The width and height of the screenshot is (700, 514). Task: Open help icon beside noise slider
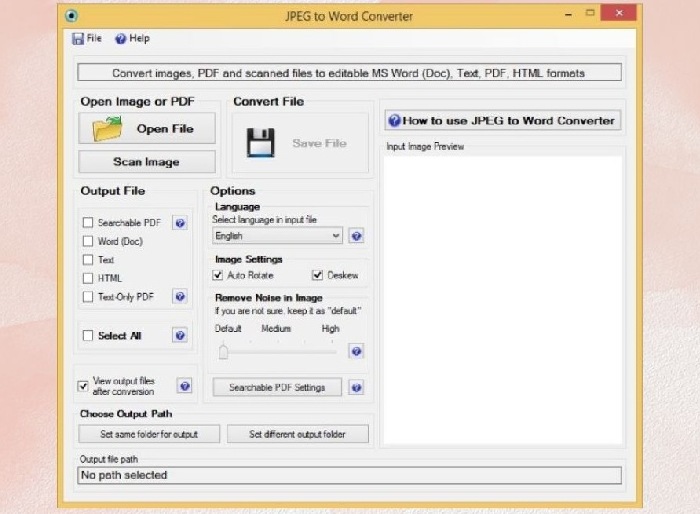click(356, 351)
